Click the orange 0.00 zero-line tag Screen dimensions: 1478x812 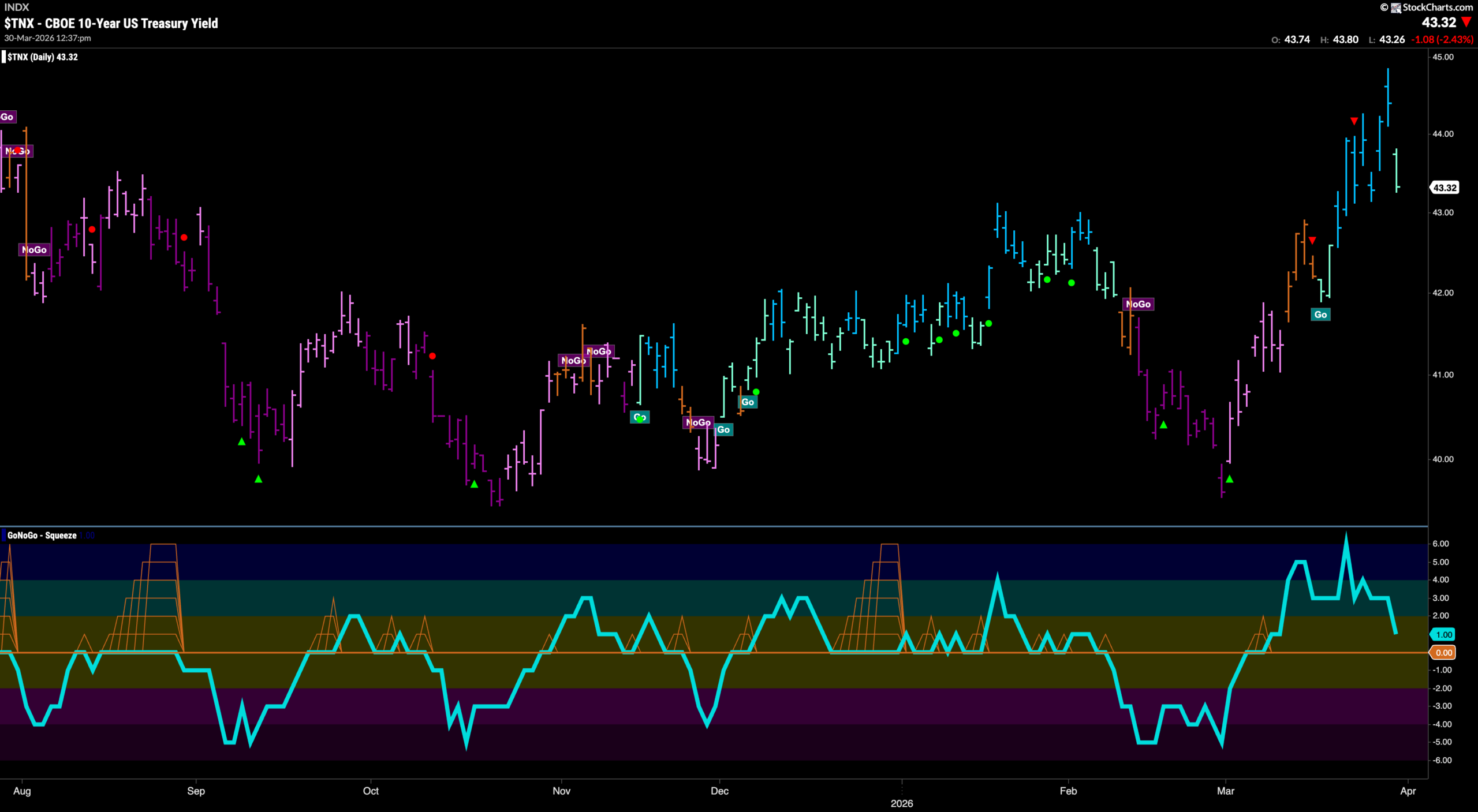coord(1443,653)
